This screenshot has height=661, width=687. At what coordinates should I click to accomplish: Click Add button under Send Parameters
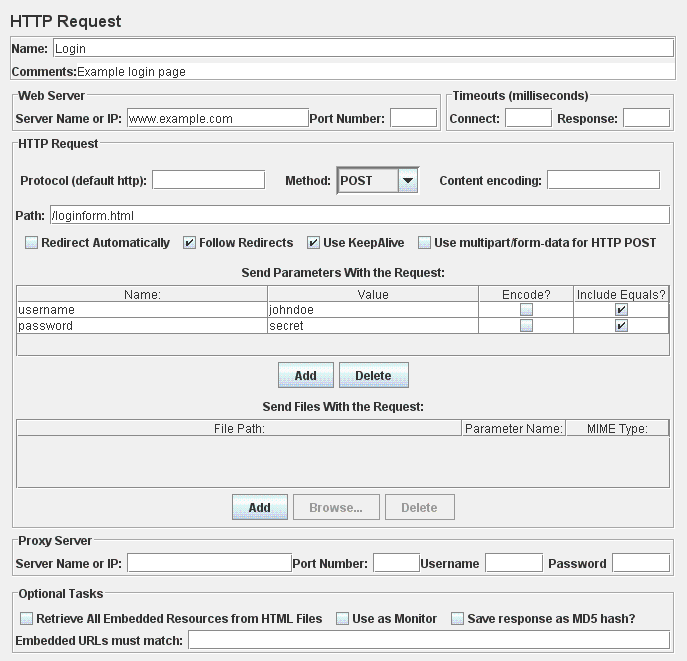[x=305, y=376]
